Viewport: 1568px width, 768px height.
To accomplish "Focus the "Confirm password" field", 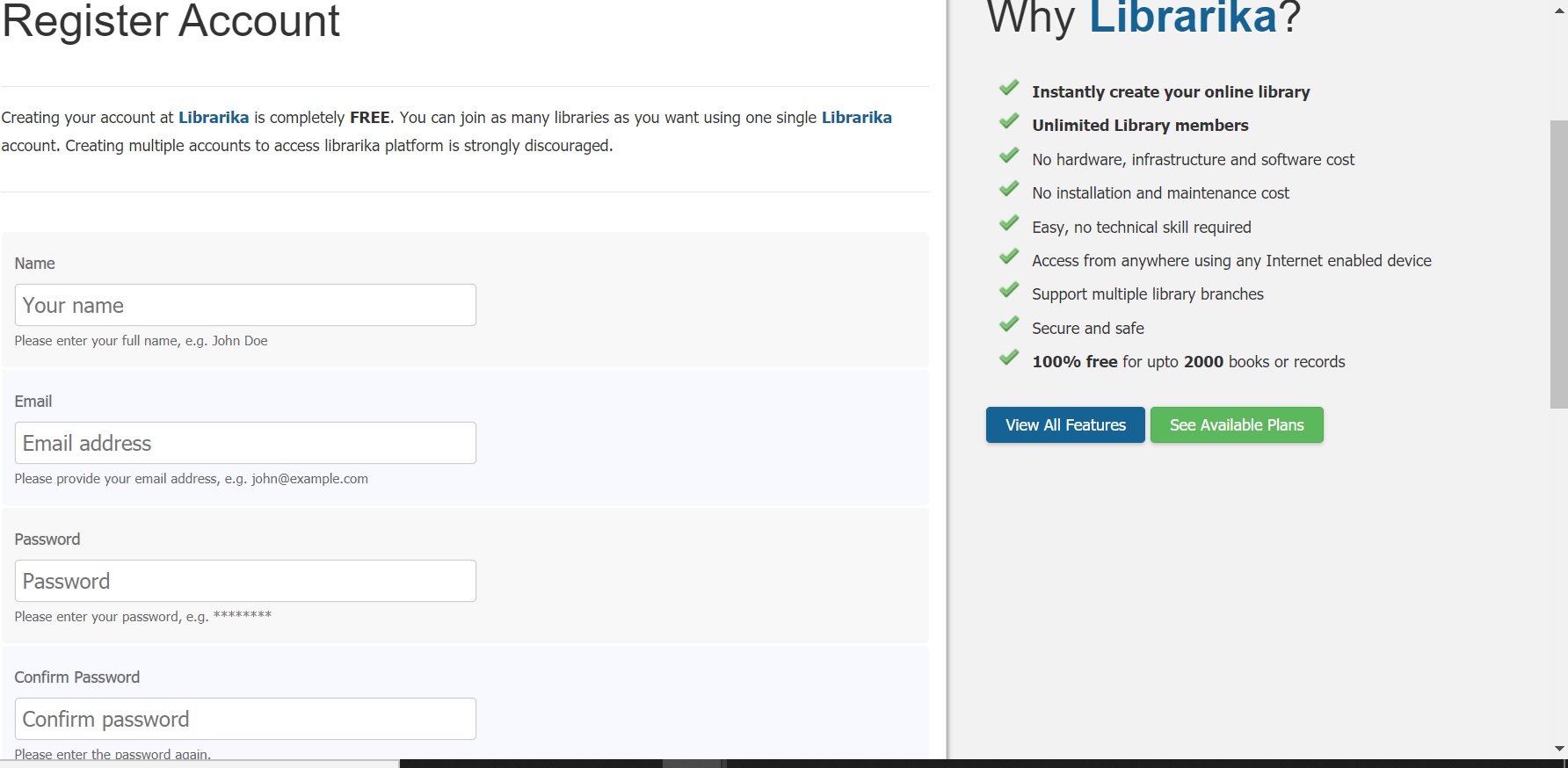I will (x=245, y=719).
